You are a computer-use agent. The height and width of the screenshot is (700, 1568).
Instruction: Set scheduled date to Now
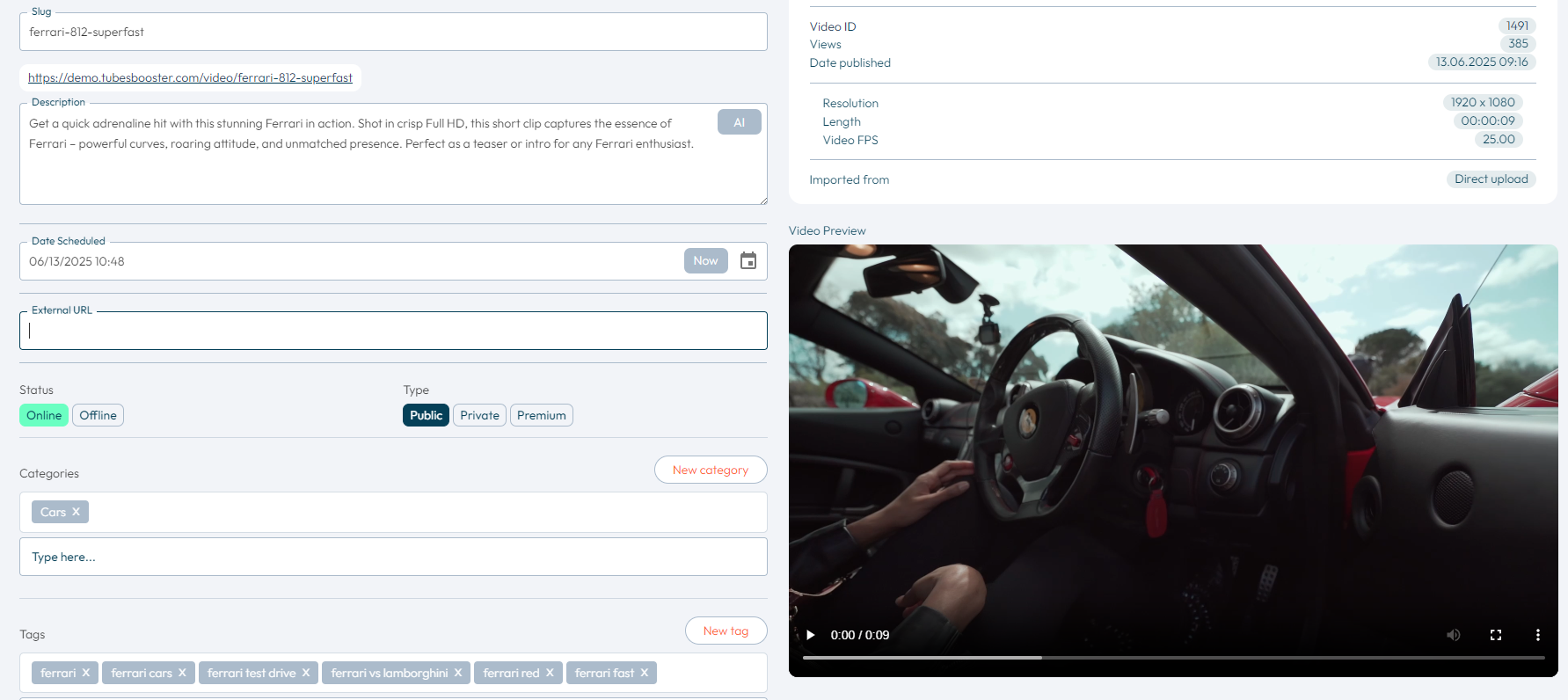tap(706, 260)
